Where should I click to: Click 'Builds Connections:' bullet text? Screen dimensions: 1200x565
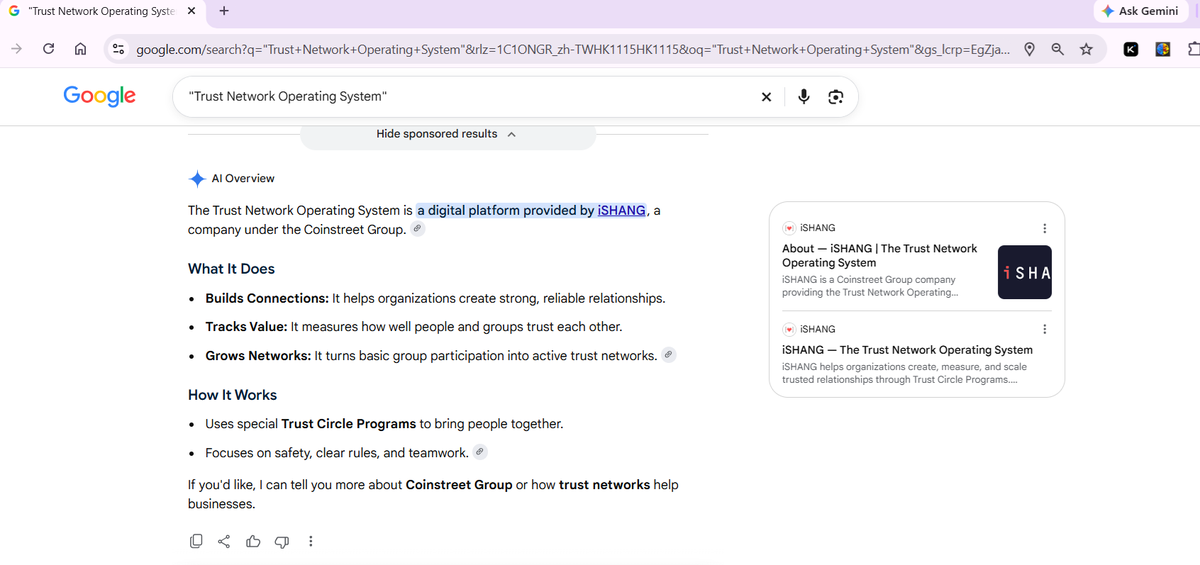tap(265, 298)
